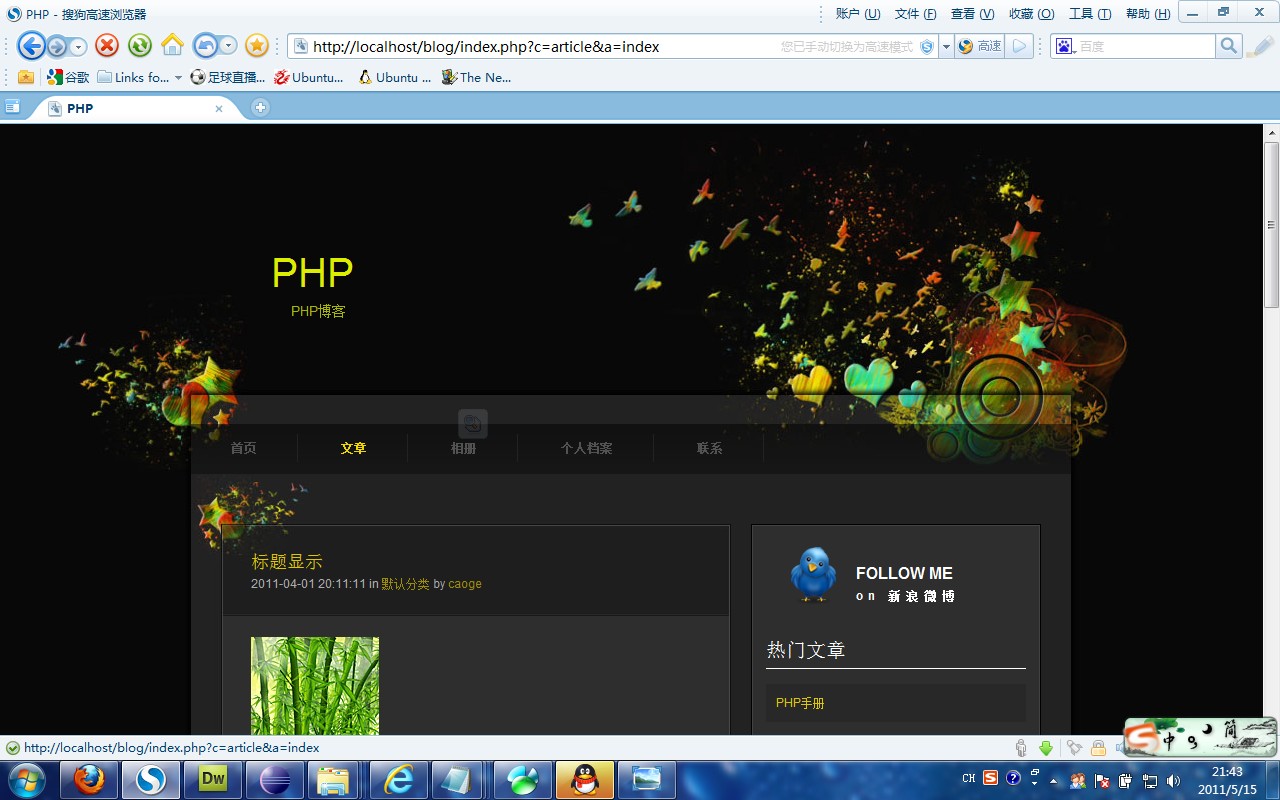The width and height of the screenshot is (1280, 800).
Task: Click the undo closed tab icon
Action: point(205,46)
